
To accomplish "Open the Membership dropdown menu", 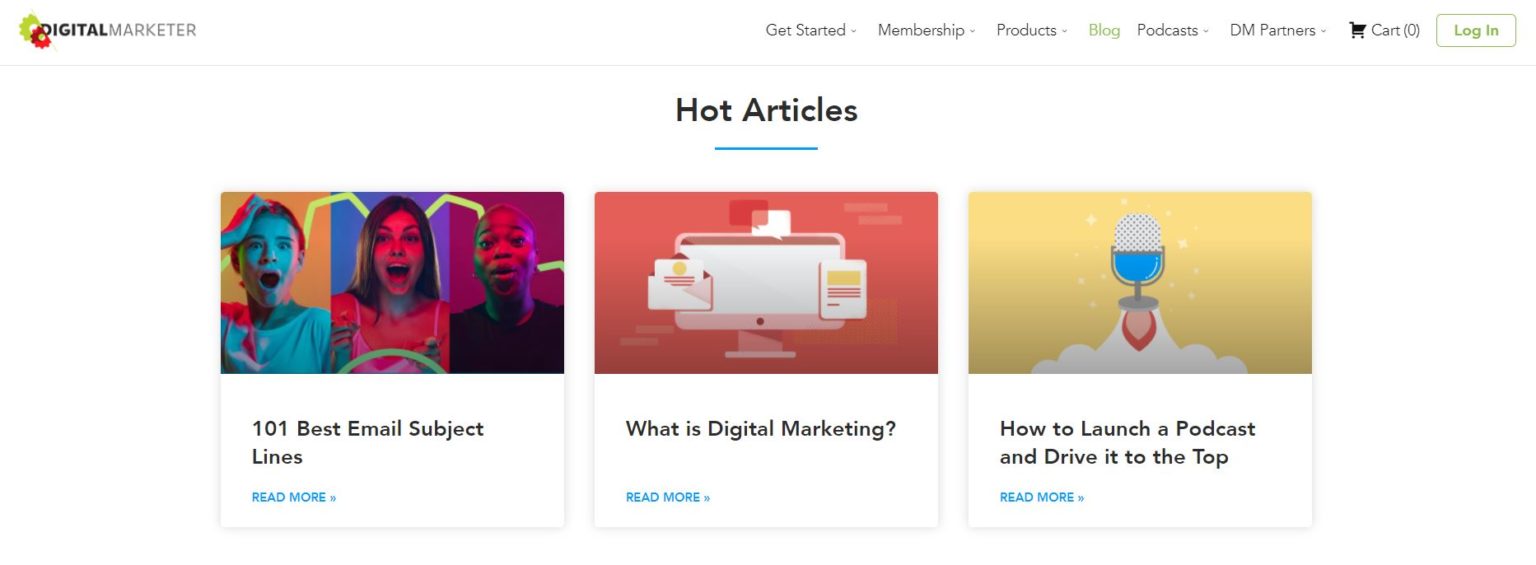I will (x=926, y=30).
